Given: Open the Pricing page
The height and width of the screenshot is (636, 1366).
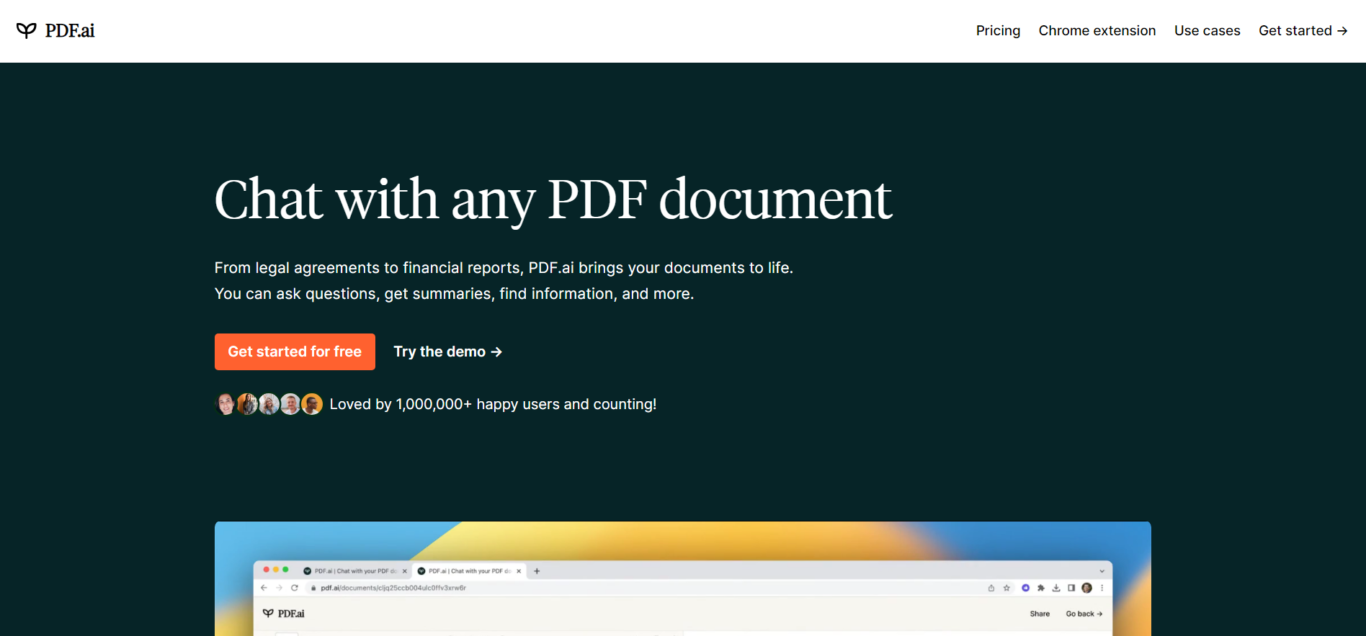Looking at the screenshot, I should [x=998, y=31].
